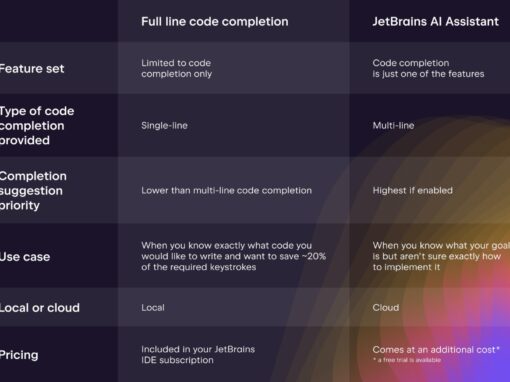This screenshot has width=510, height=382.
Task: Click the Local or cloud row label
Action: tap(40, 307)
